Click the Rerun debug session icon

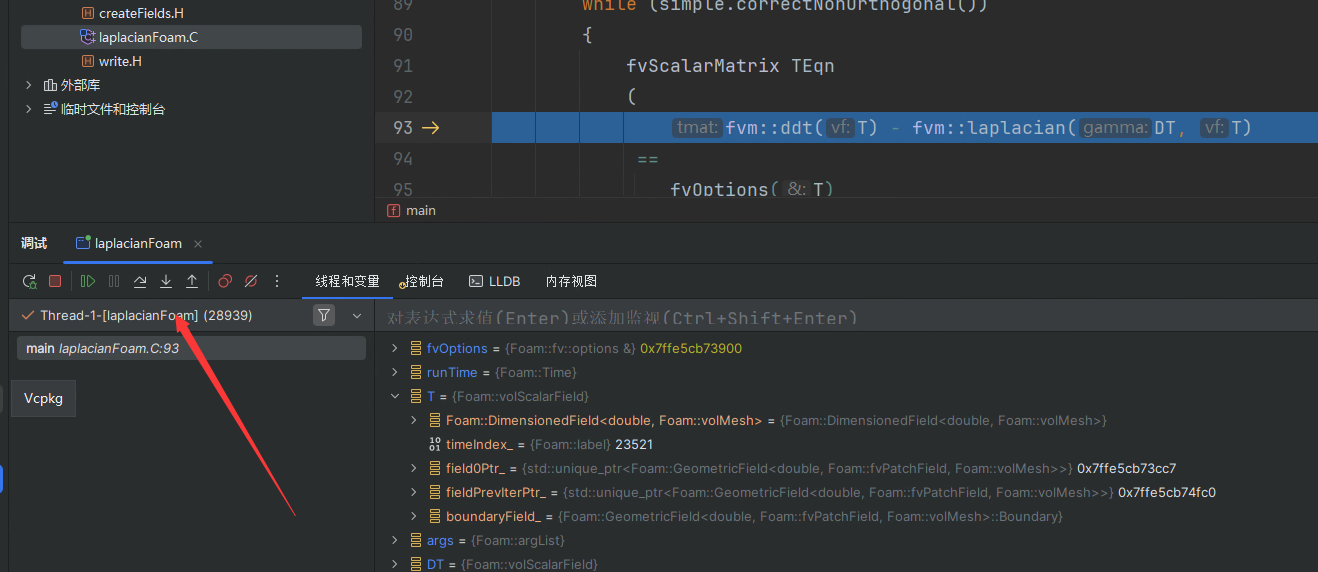point(29,282)
